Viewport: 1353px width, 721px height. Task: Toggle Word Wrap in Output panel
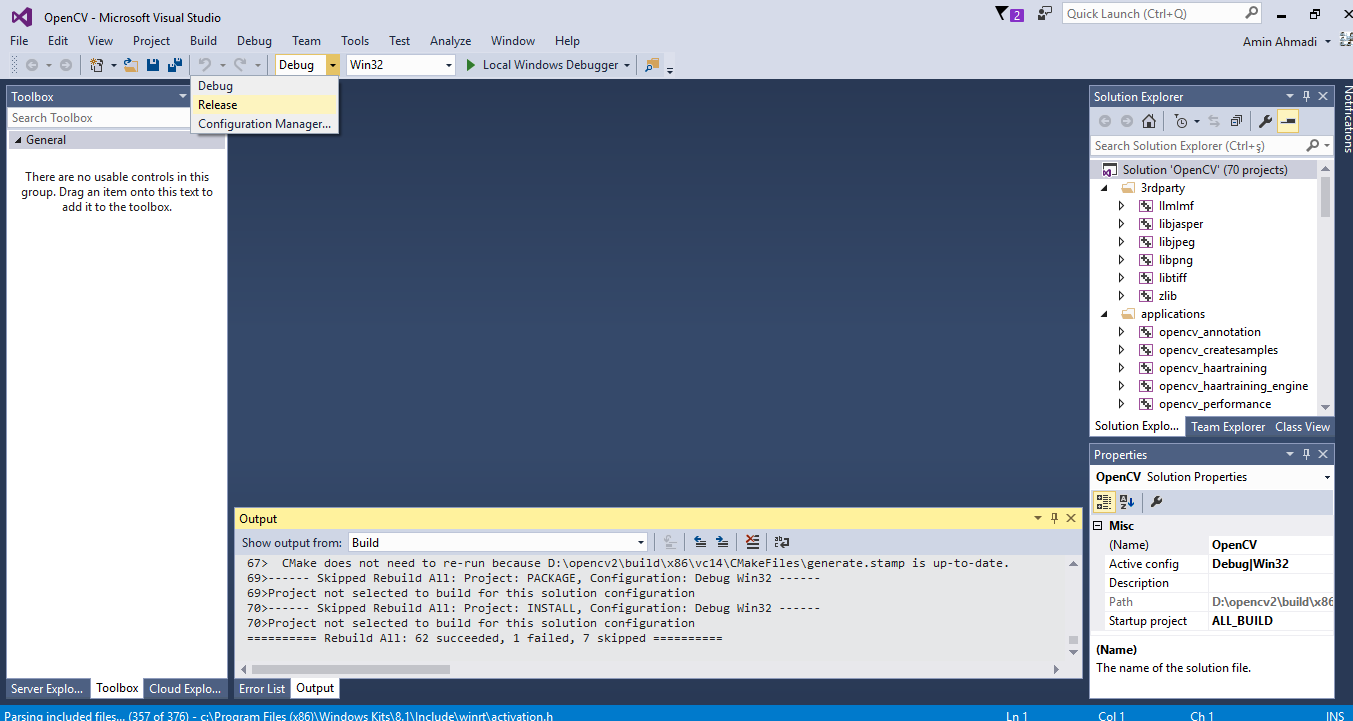pos(782,542)
